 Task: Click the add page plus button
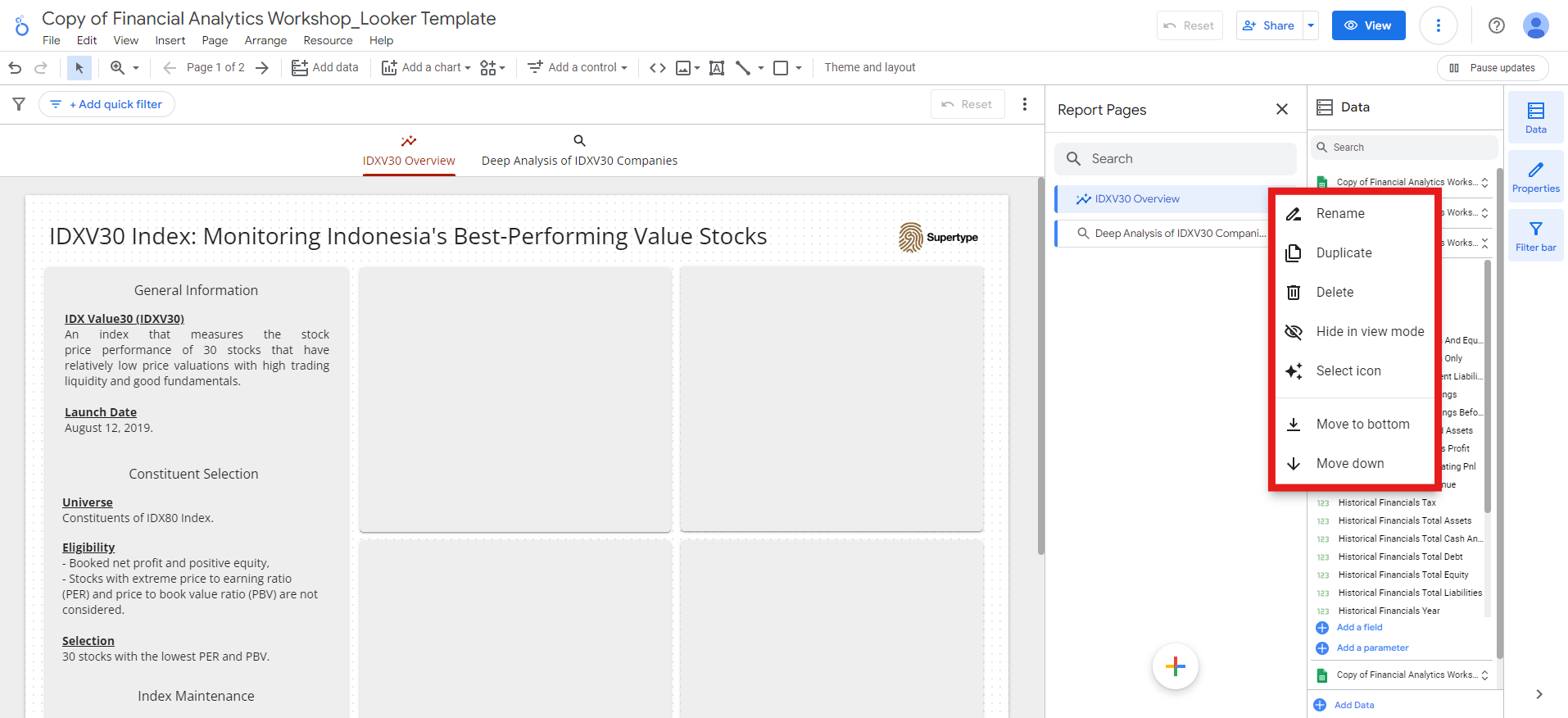click(1175, 666)
